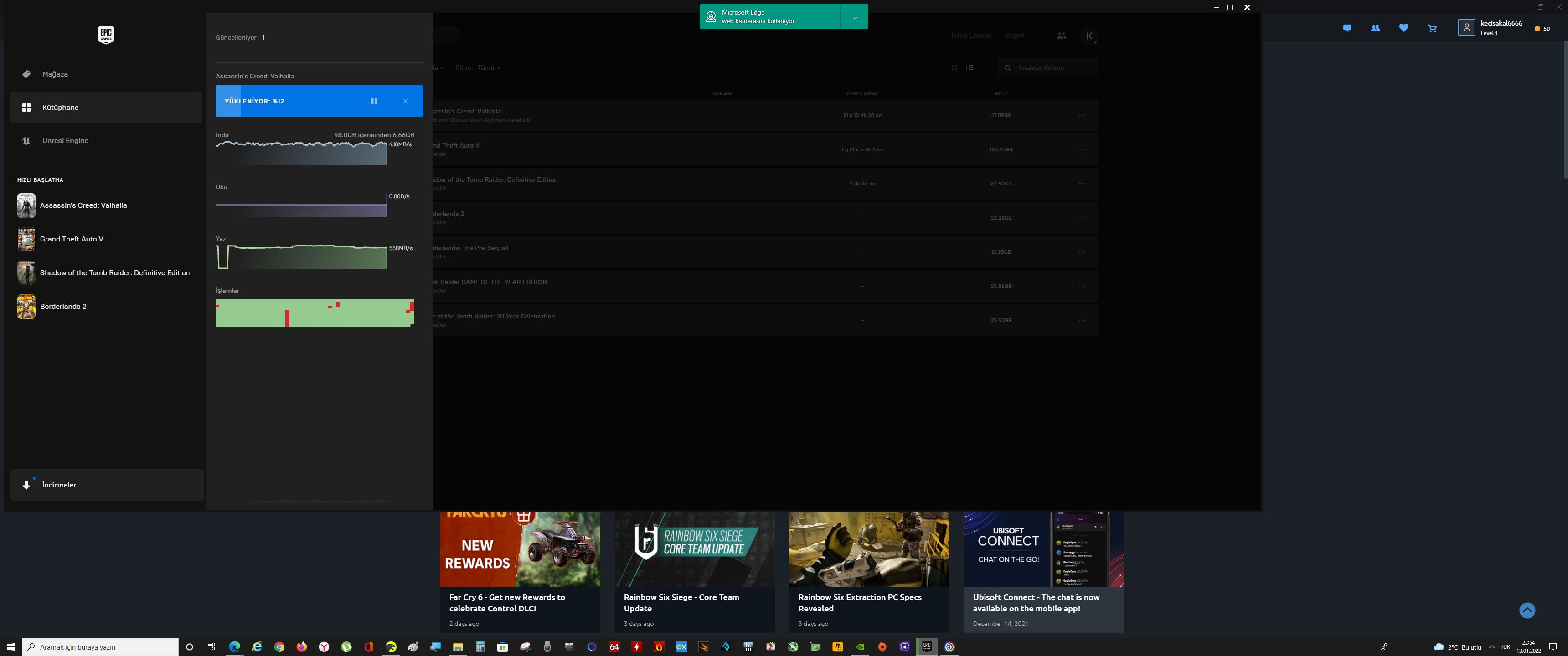Open Task View on taskbar
This screenshot has width=1568, height=656.
211,647
